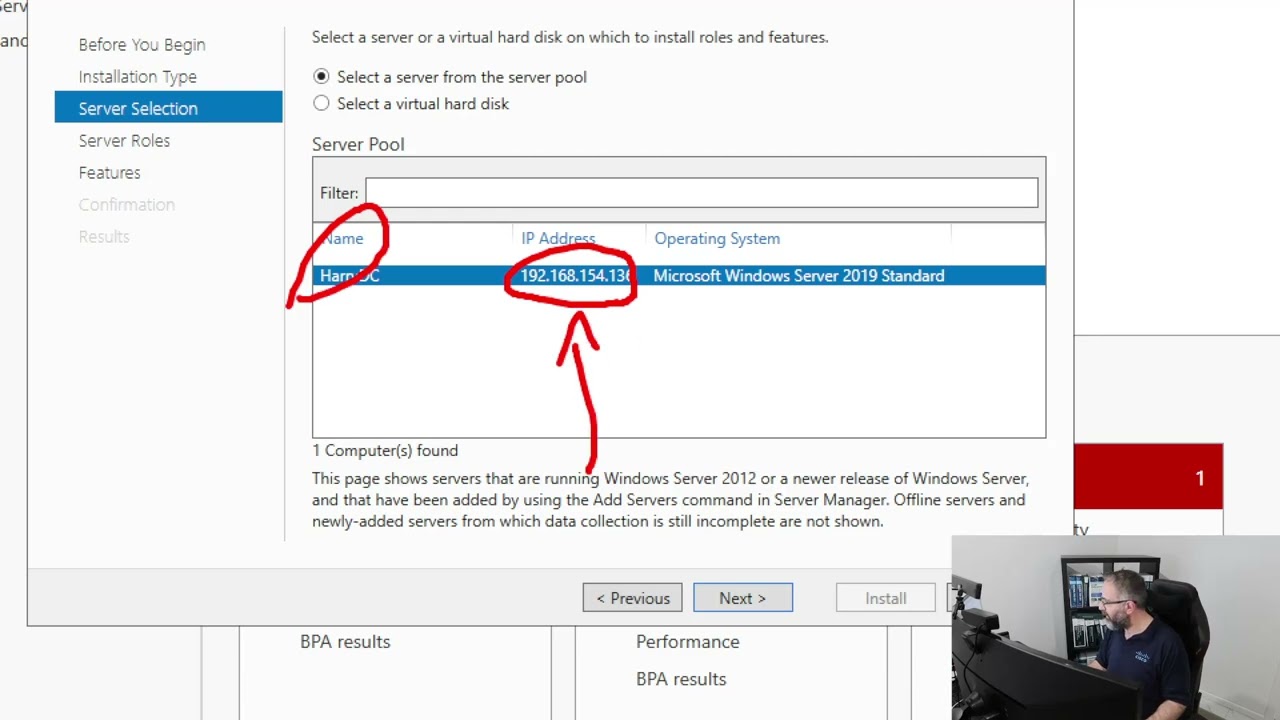Open the Before You Begin step
Image resolution: width=1280 pixels, height=720 pixels.
pyautogui.click(x=142, y=45)
